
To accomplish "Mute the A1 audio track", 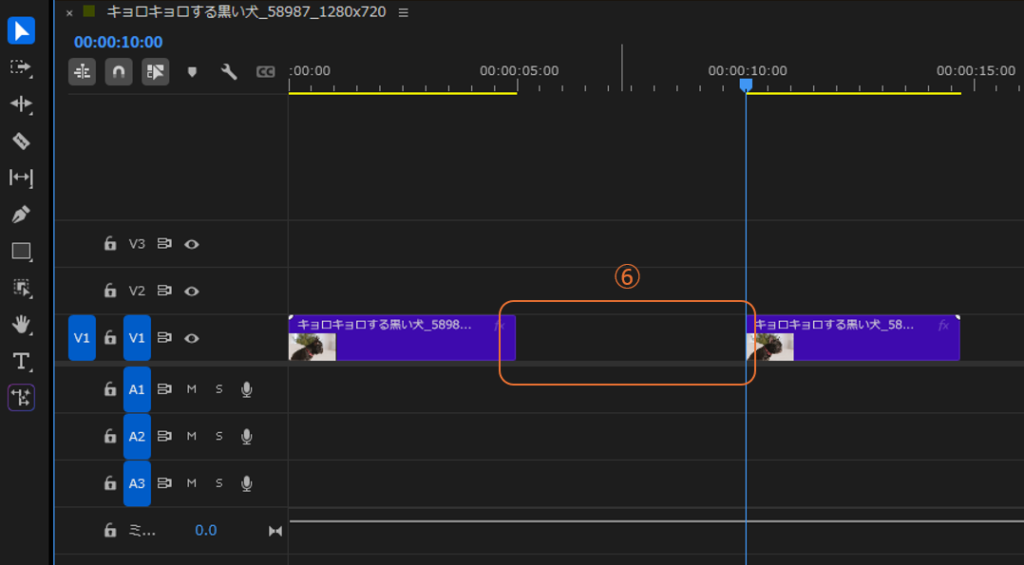I will point(192,389).
